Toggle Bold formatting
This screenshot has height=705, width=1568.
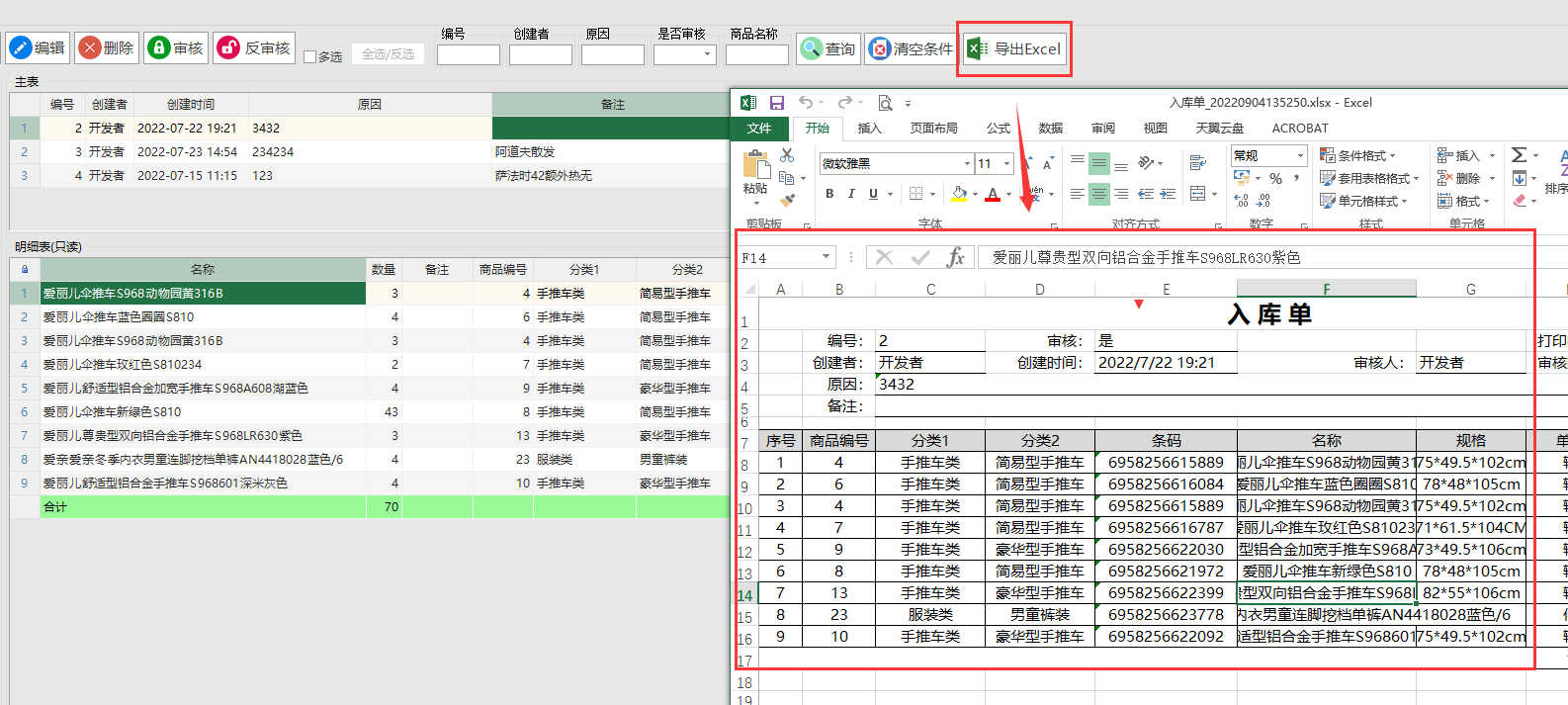(829, 194)
